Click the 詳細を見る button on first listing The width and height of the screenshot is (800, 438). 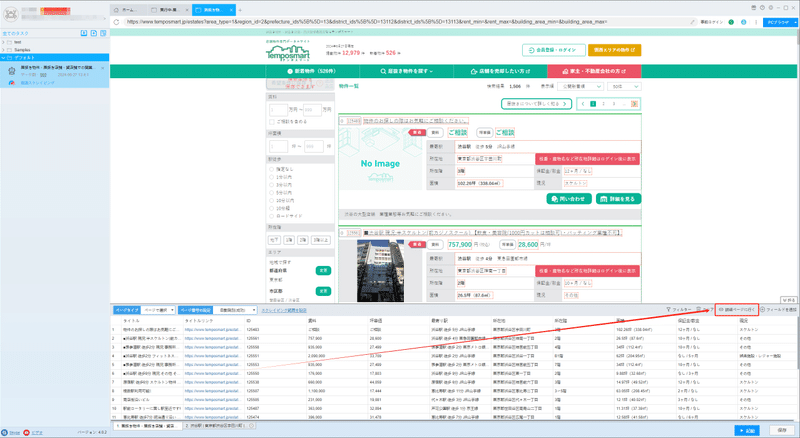pos(618,199)
